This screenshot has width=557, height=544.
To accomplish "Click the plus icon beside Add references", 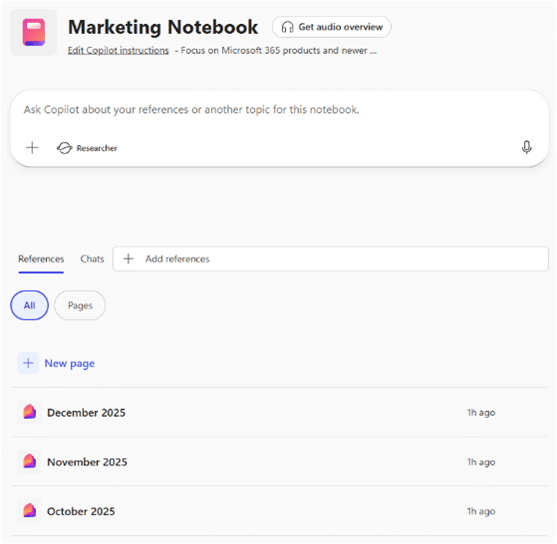I will coord(128,259).
